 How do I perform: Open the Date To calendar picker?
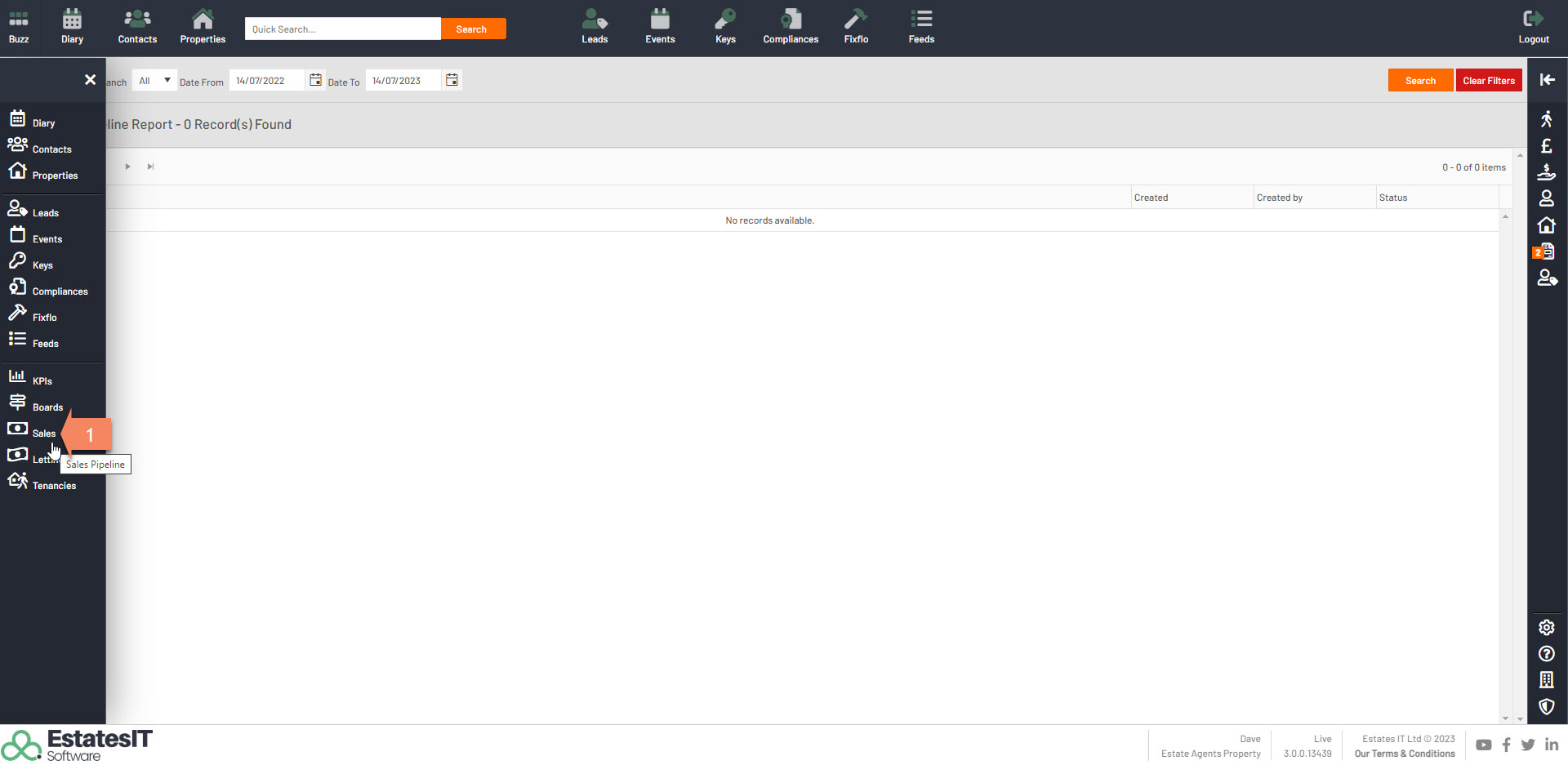coord(452,80)
